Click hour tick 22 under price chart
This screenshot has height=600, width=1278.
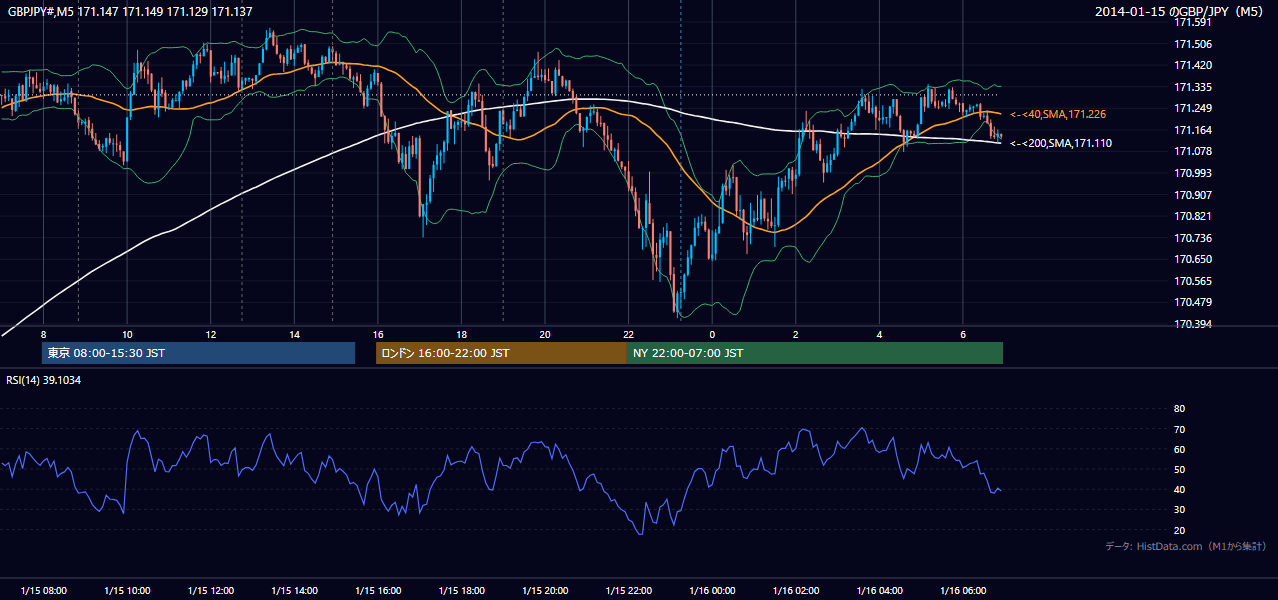click(629, 334)
